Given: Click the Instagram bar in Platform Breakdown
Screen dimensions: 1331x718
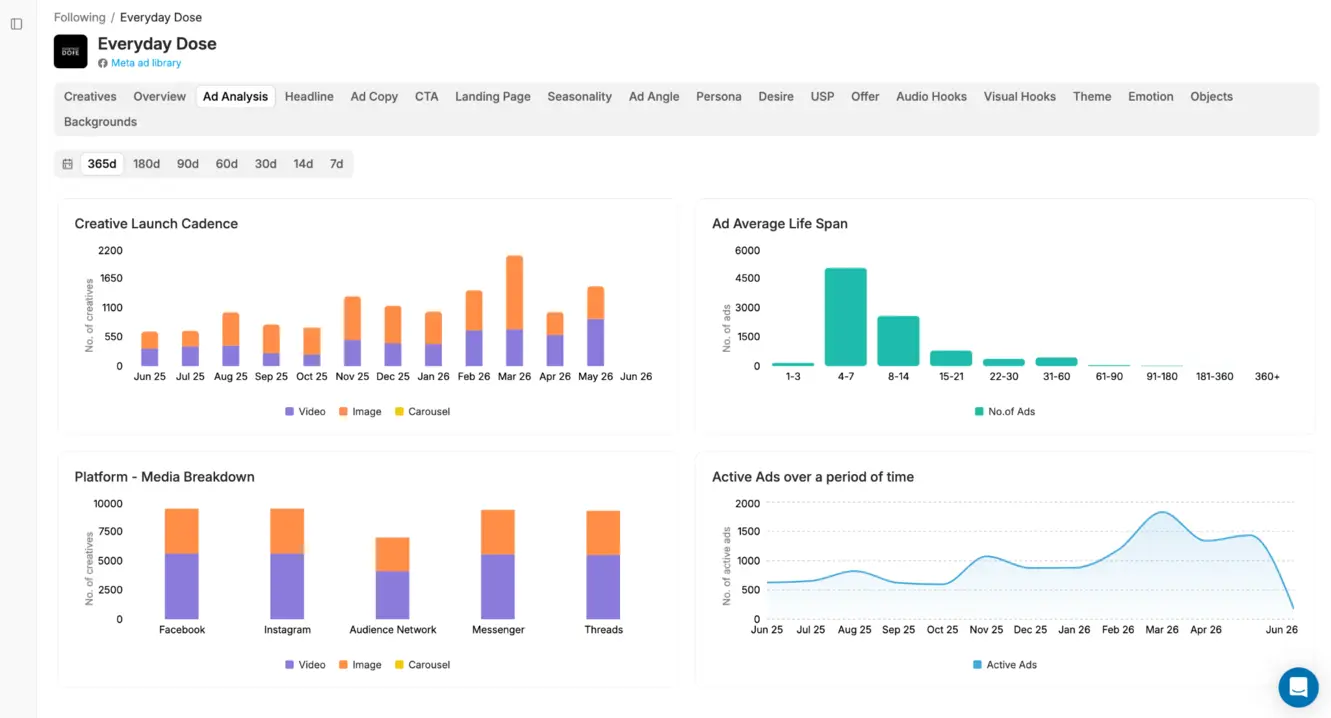Looking at the screenshot, I should click(x=287, y=564).
